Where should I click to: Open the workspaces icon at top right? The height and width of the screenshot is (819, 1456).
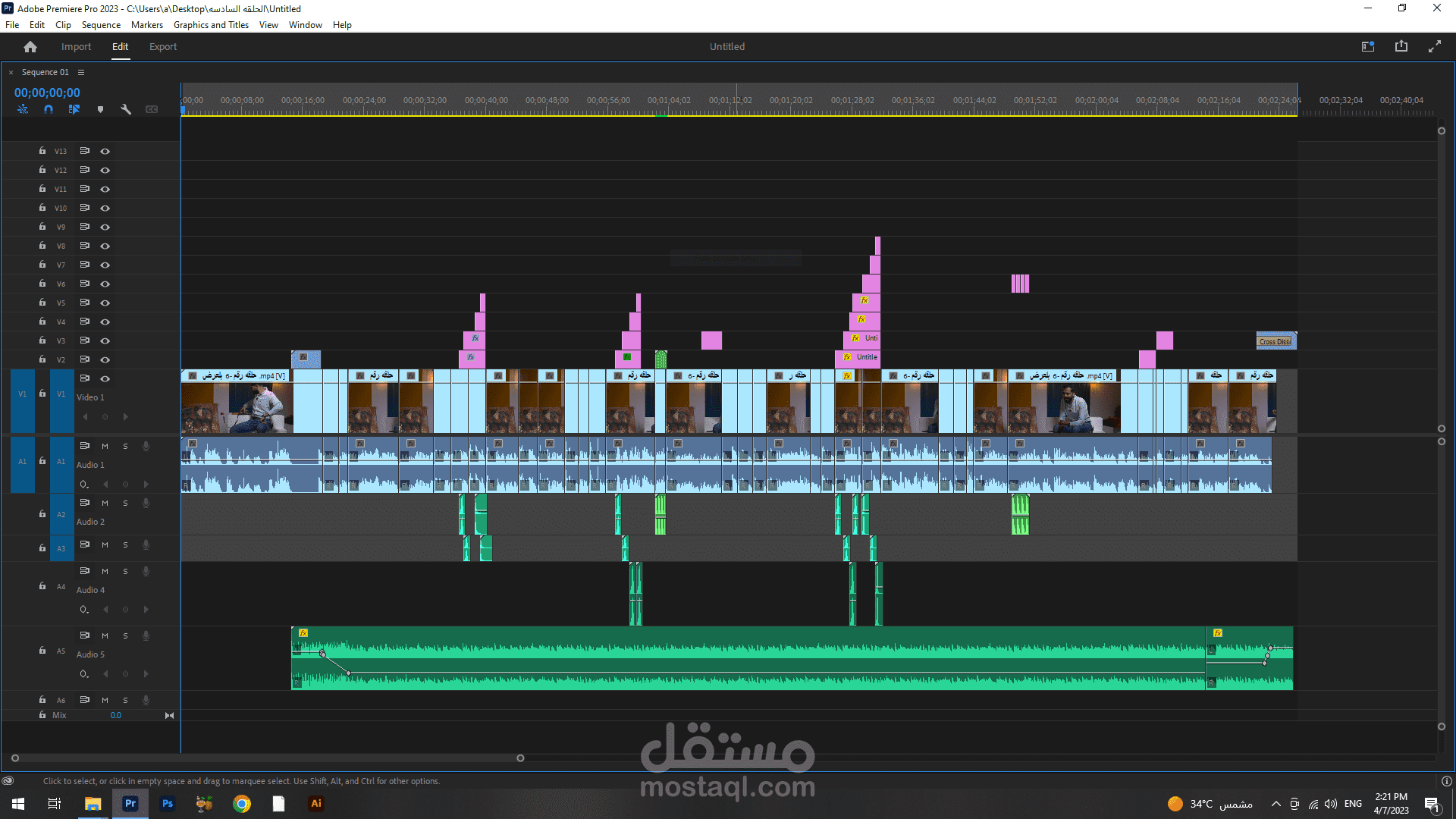[x=1368, y=47]
